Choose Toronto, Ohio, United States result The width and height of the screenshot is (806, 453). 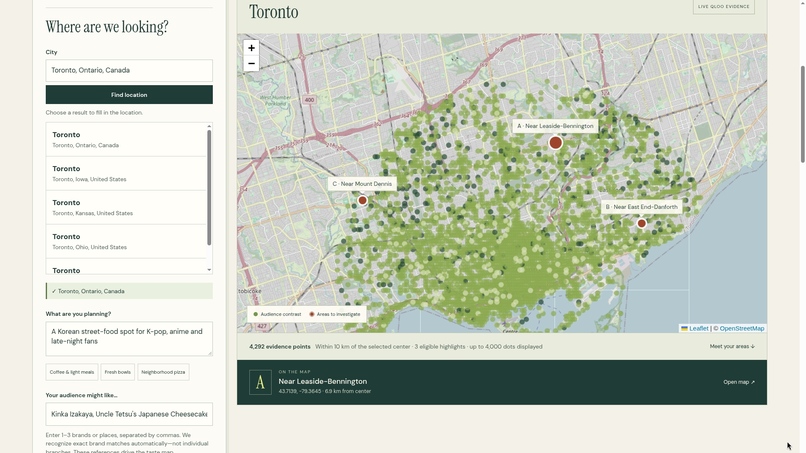point(126,241)
